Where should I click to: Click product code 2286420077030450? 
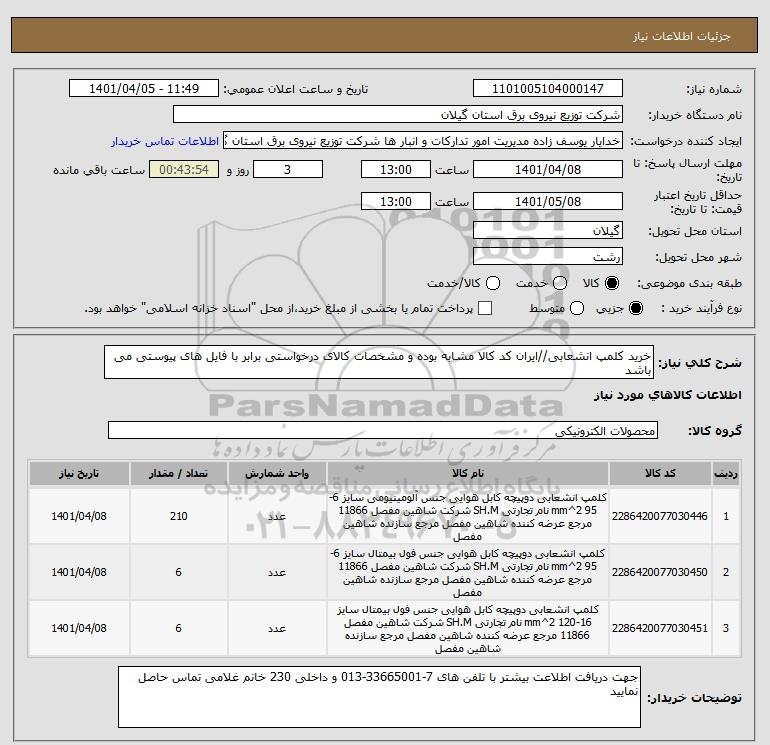tap(660, 573)
